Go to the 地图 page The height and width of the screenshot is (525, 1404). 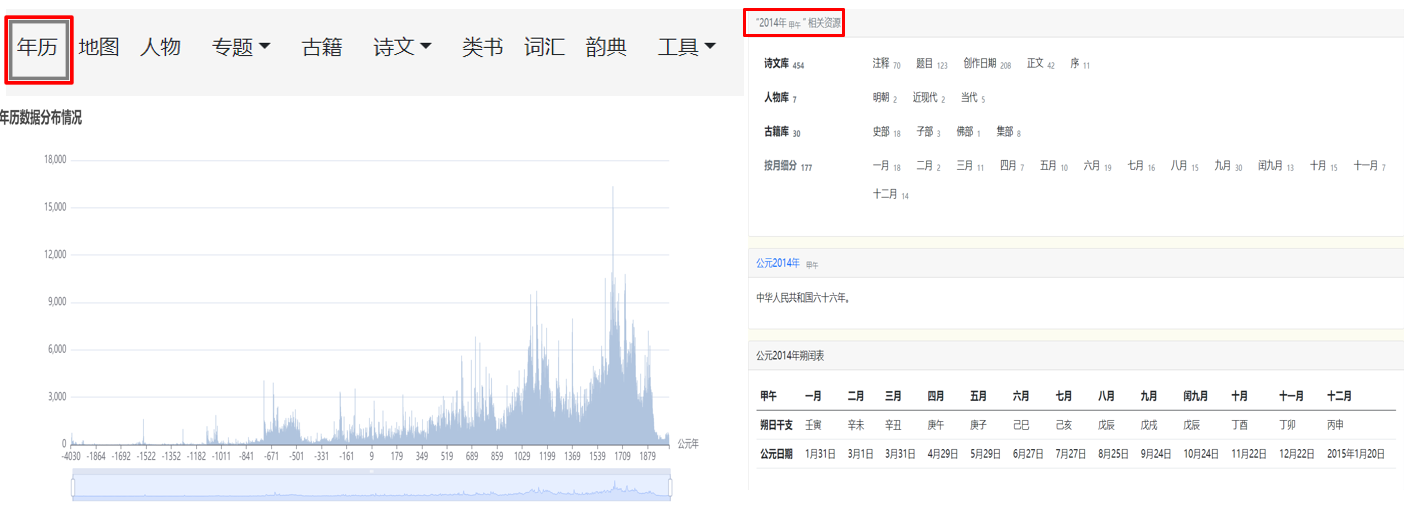(x=99, y=47)
